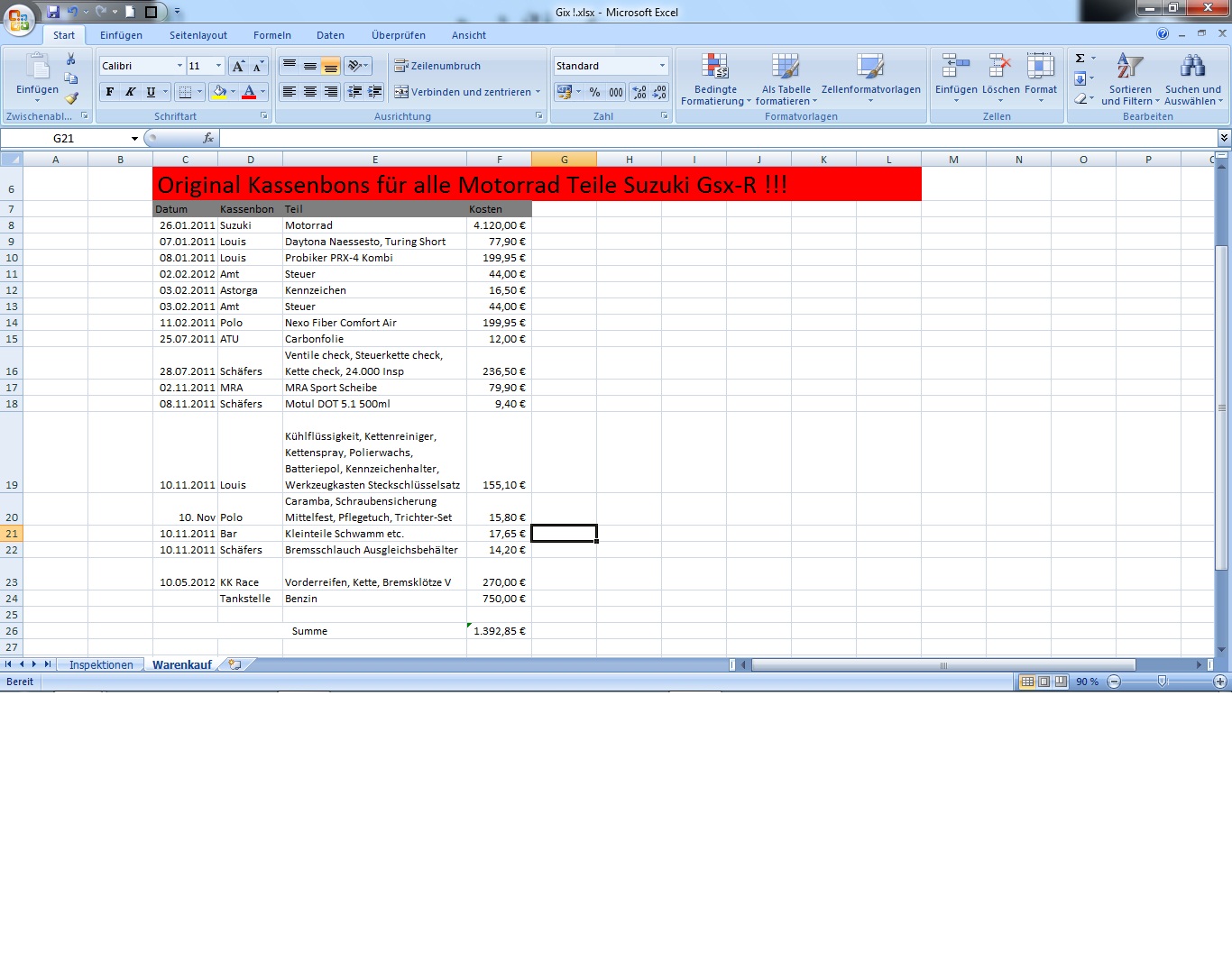Align text to the vertical middle
The height and width of the screenshot is (961, 1232).
click(x=310, y=66)
